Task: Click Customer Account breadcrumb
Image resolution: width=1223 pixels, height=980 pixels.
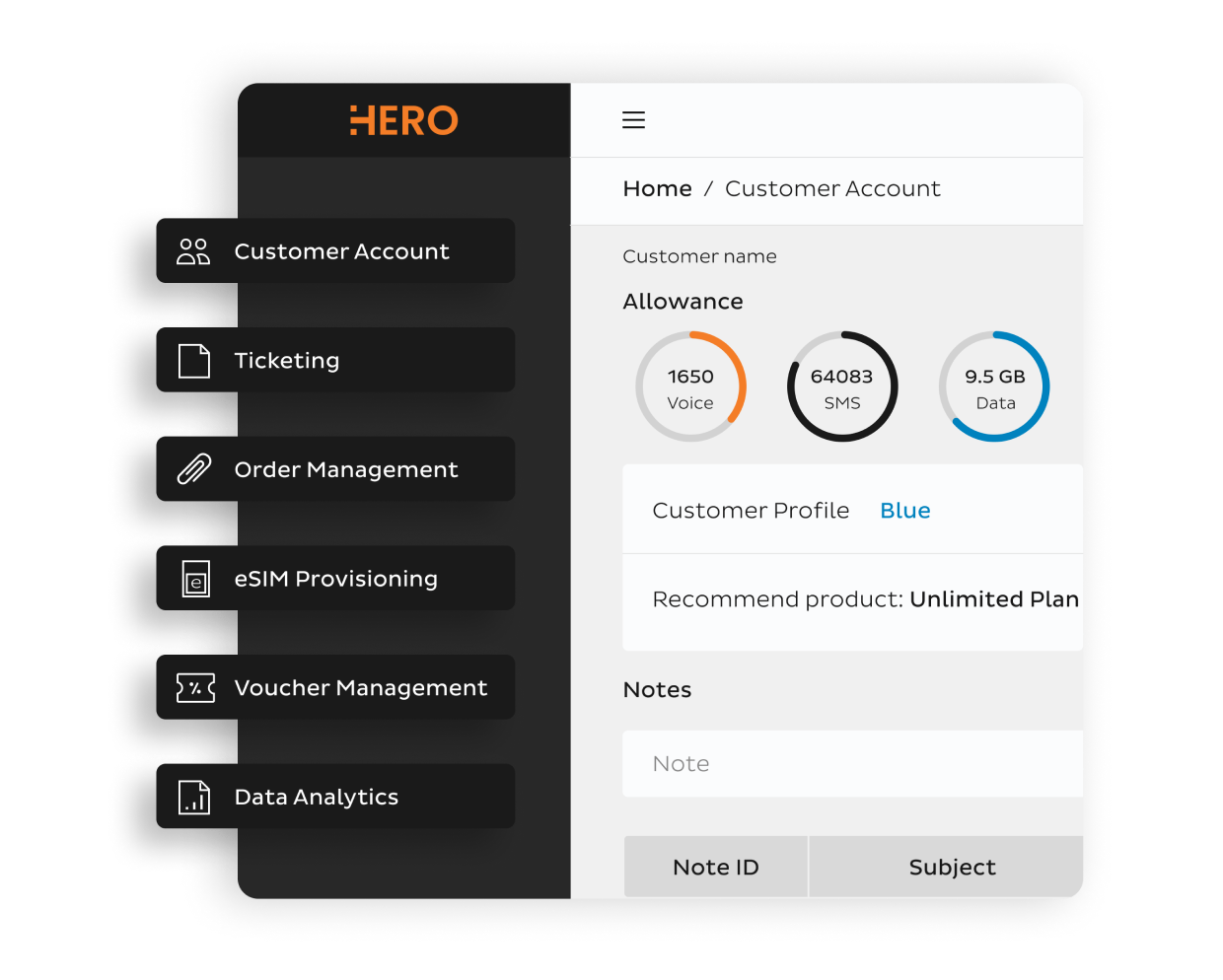Action: 832,188
